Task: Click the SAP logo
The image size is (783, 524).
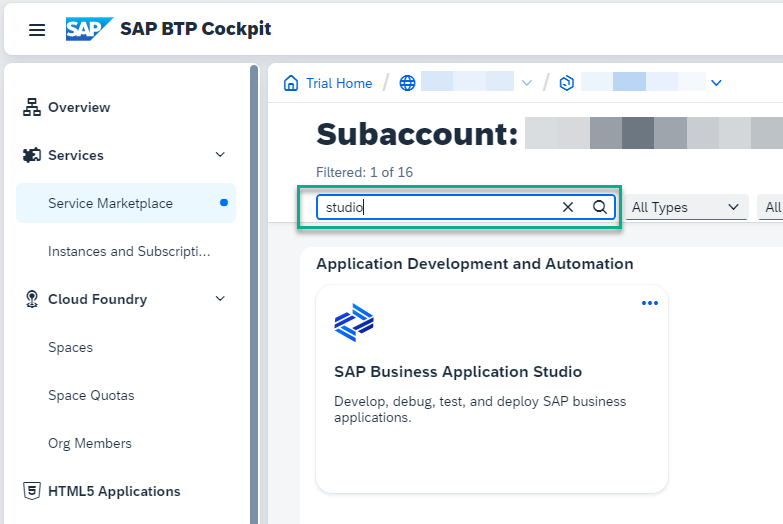Action: pos(89,29)
